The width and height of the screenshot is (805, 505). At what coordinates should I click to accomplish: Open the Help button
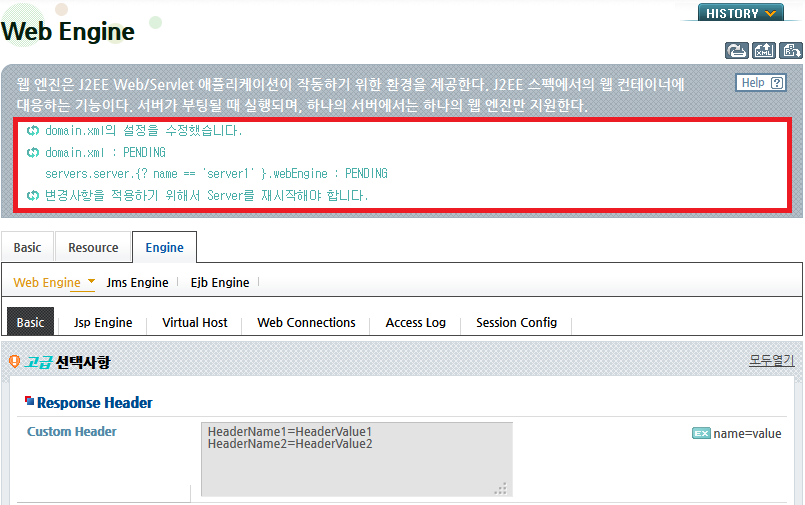pyautogui.click(x=761, y=83)
